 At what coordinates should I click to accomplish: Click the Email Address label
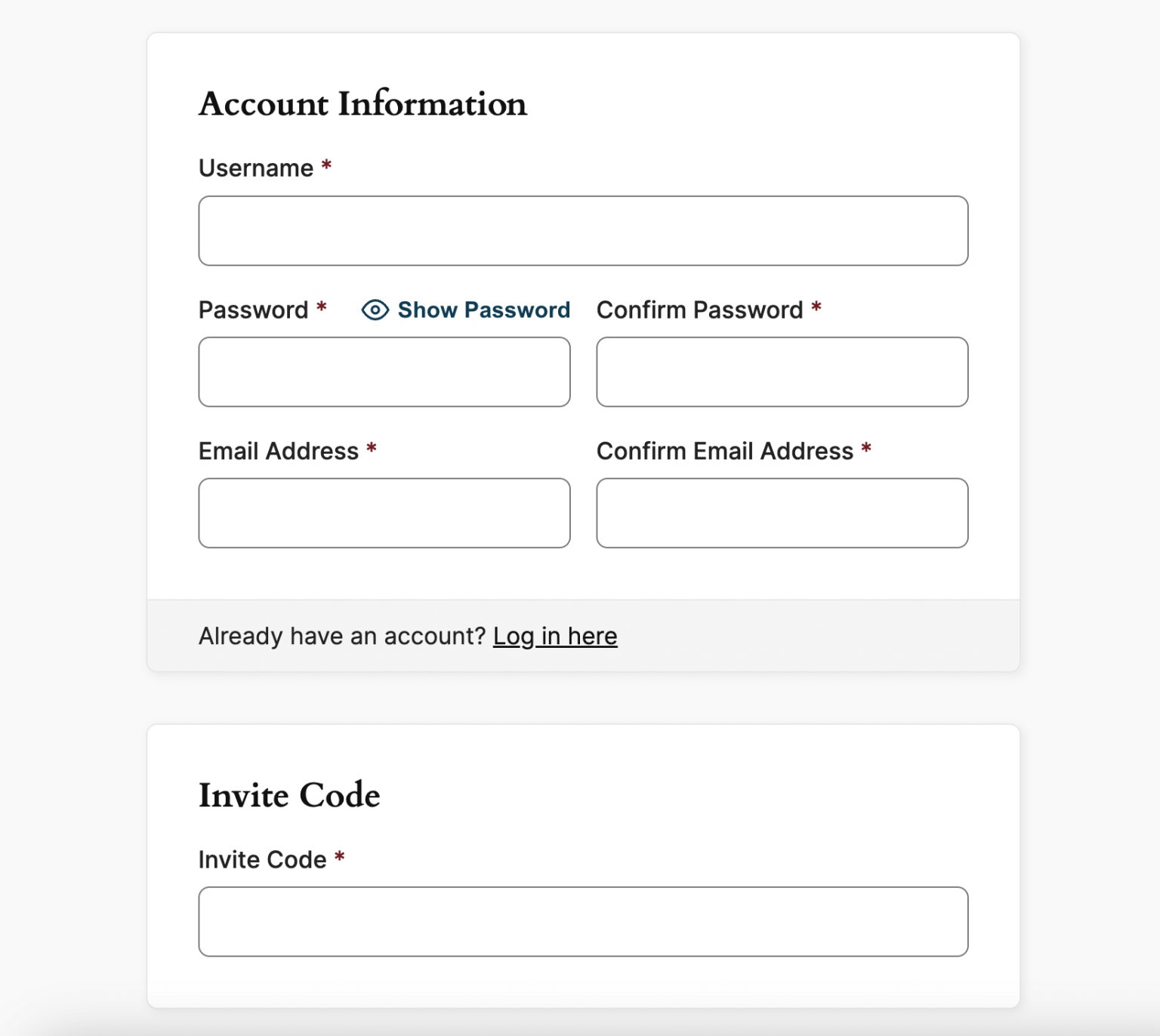[278, 451]
